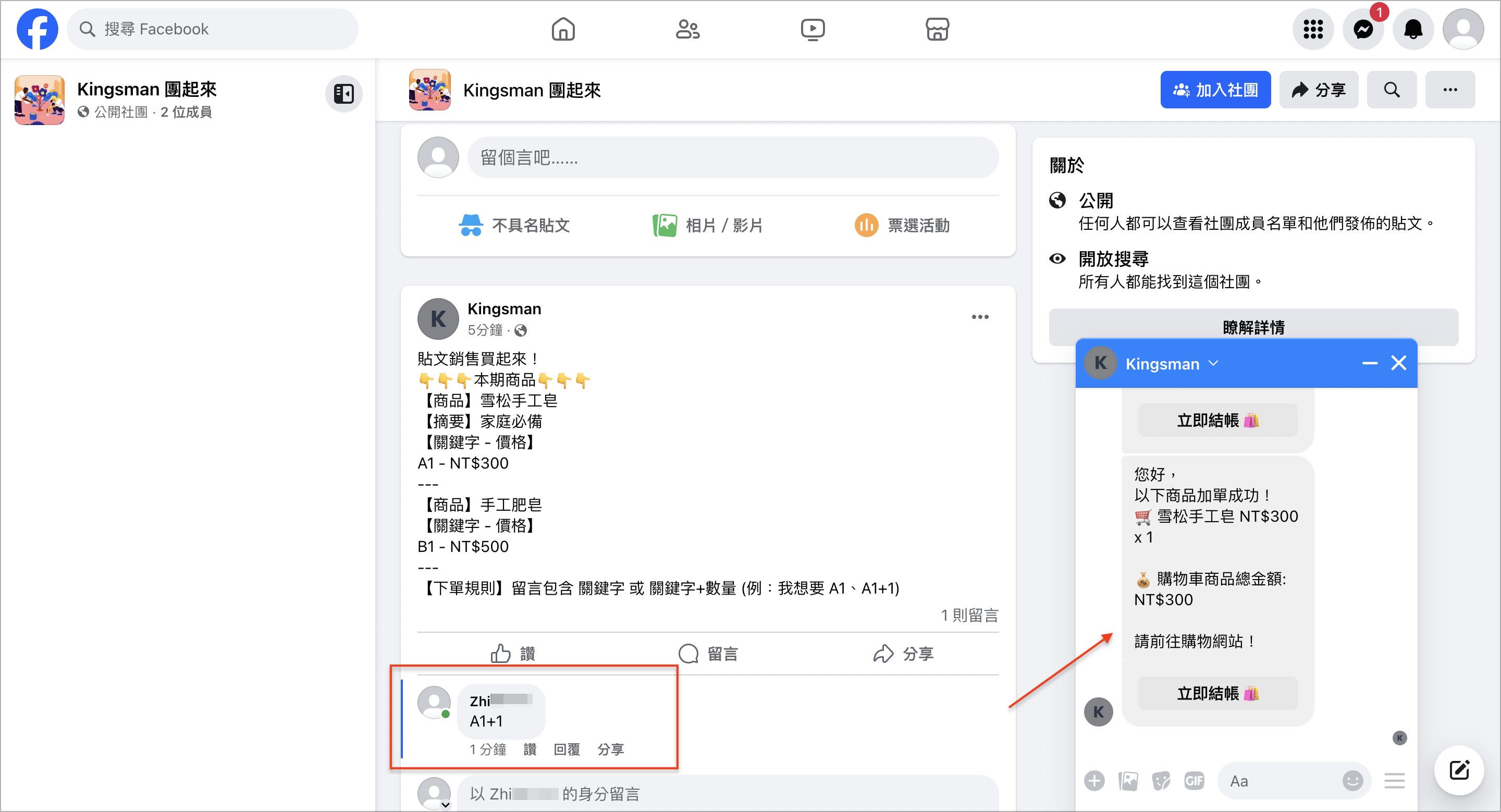
Task: Close the Kingsman chat window
Action: click(1398, 363)
